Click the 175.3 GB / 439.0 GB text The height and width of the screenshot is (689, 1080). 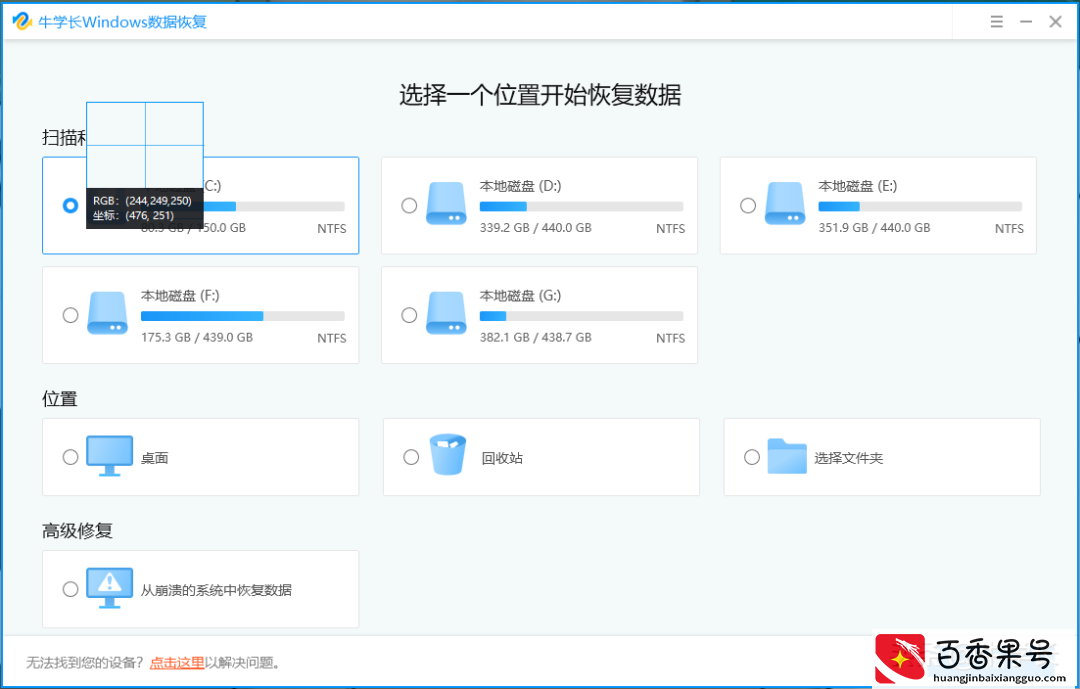point(197,338)
